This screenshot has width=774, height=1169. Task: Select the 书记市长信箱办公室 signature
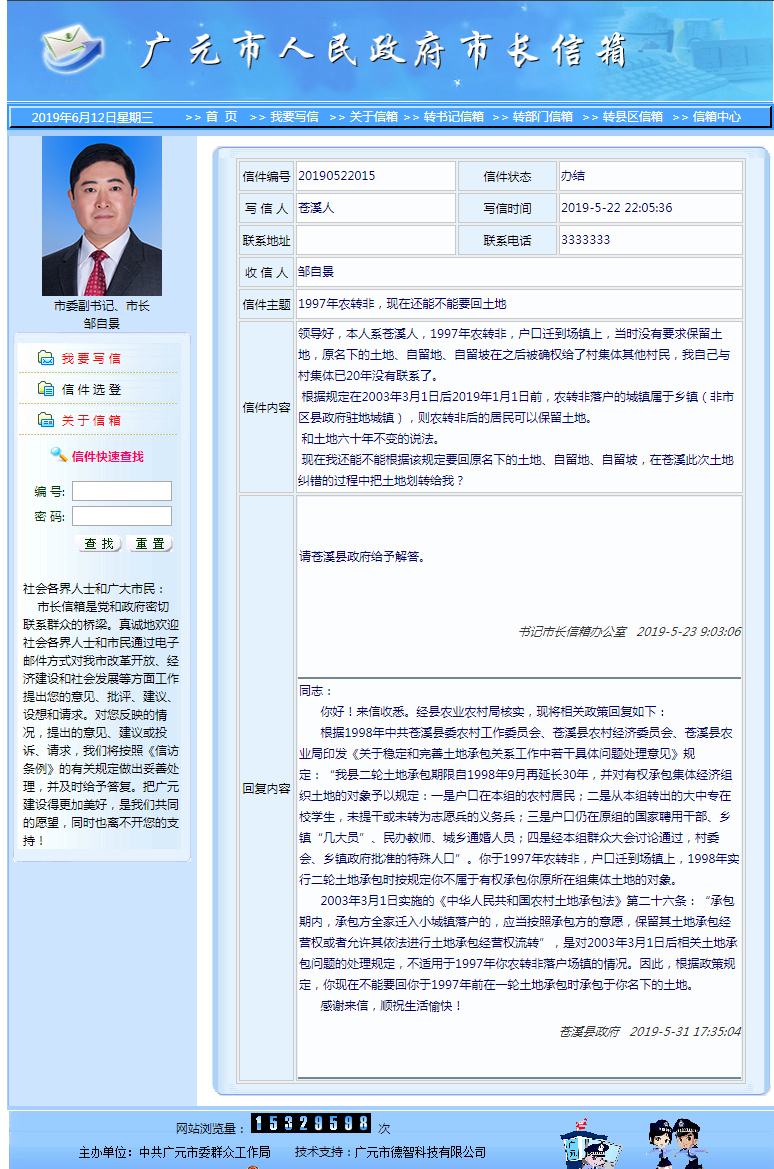point(573,631)
